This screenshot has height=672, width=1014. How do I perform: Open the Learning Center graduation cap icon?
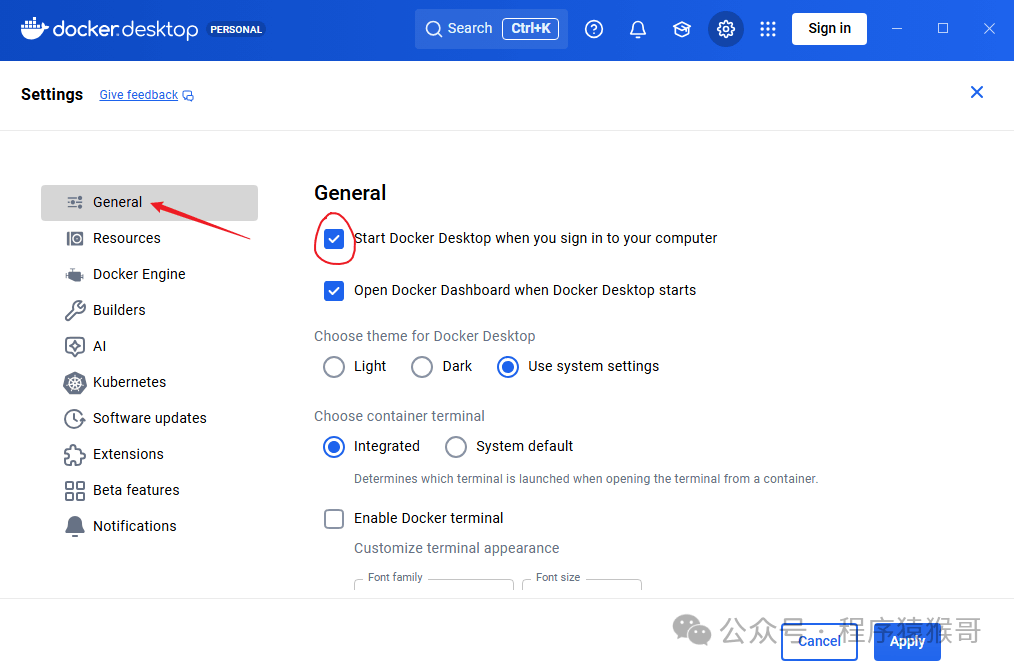coord(682,29)
